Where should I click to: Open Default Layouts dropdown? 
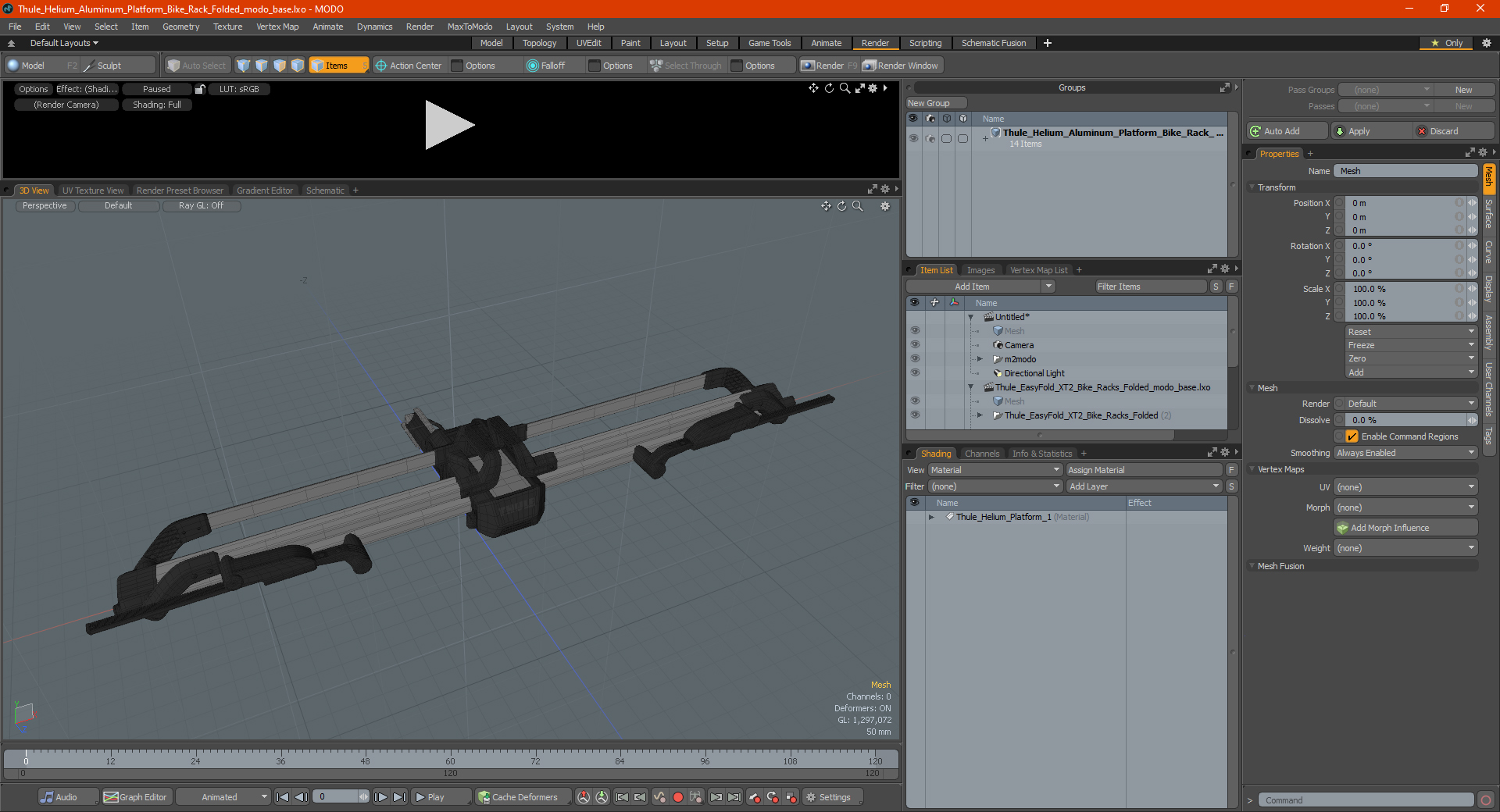[64, 43]
